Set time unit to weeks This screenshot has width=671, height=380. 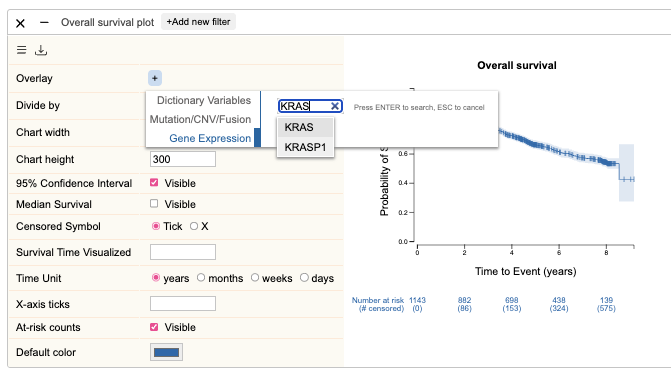coord(255,278)
